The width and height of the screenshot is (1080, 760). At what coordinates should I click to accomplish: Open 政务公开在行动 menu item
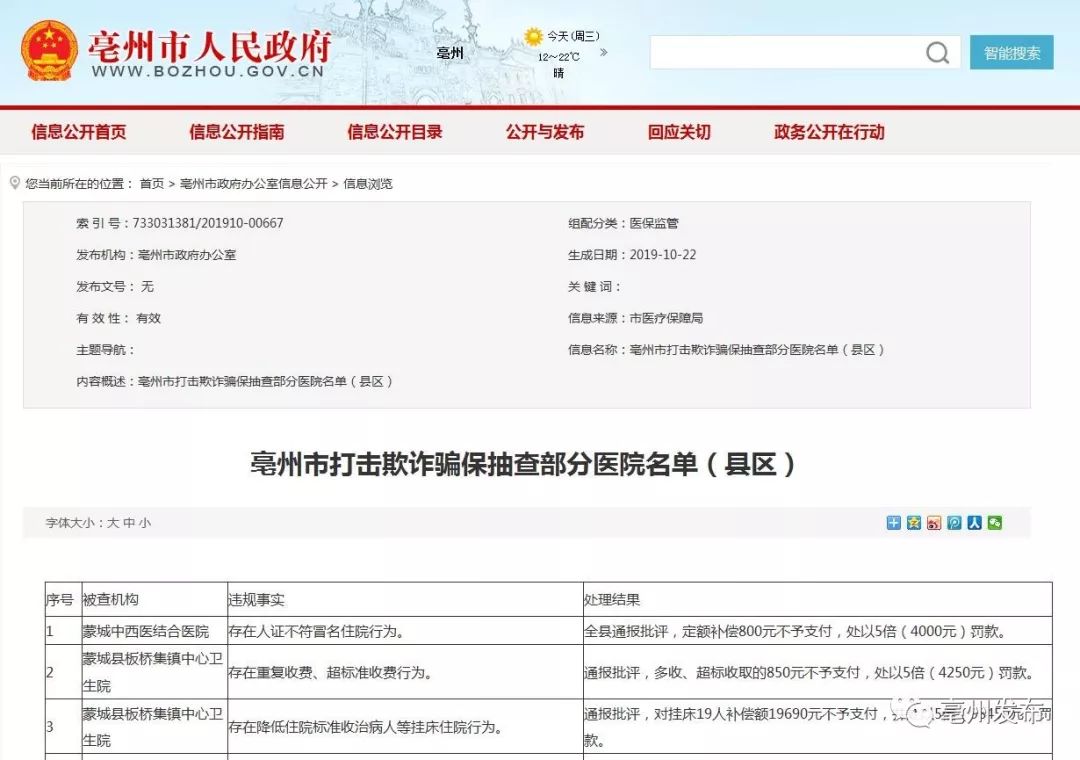[x=829, y=132]
